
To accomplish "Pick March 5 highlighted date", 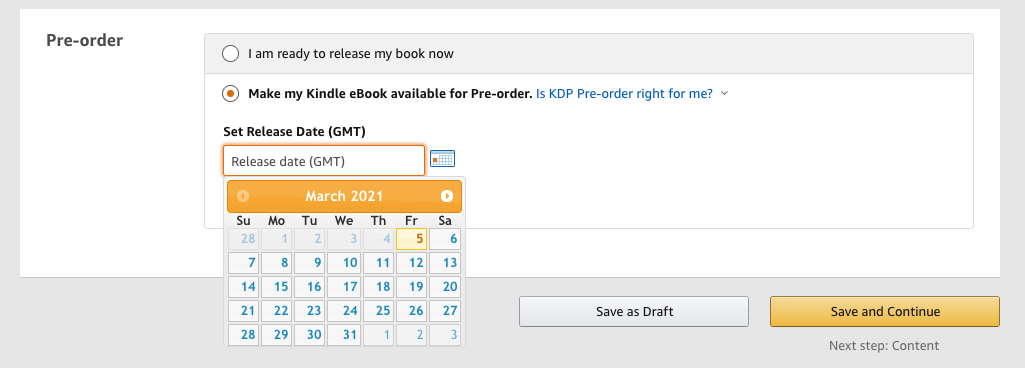I will tap(412, 239).
